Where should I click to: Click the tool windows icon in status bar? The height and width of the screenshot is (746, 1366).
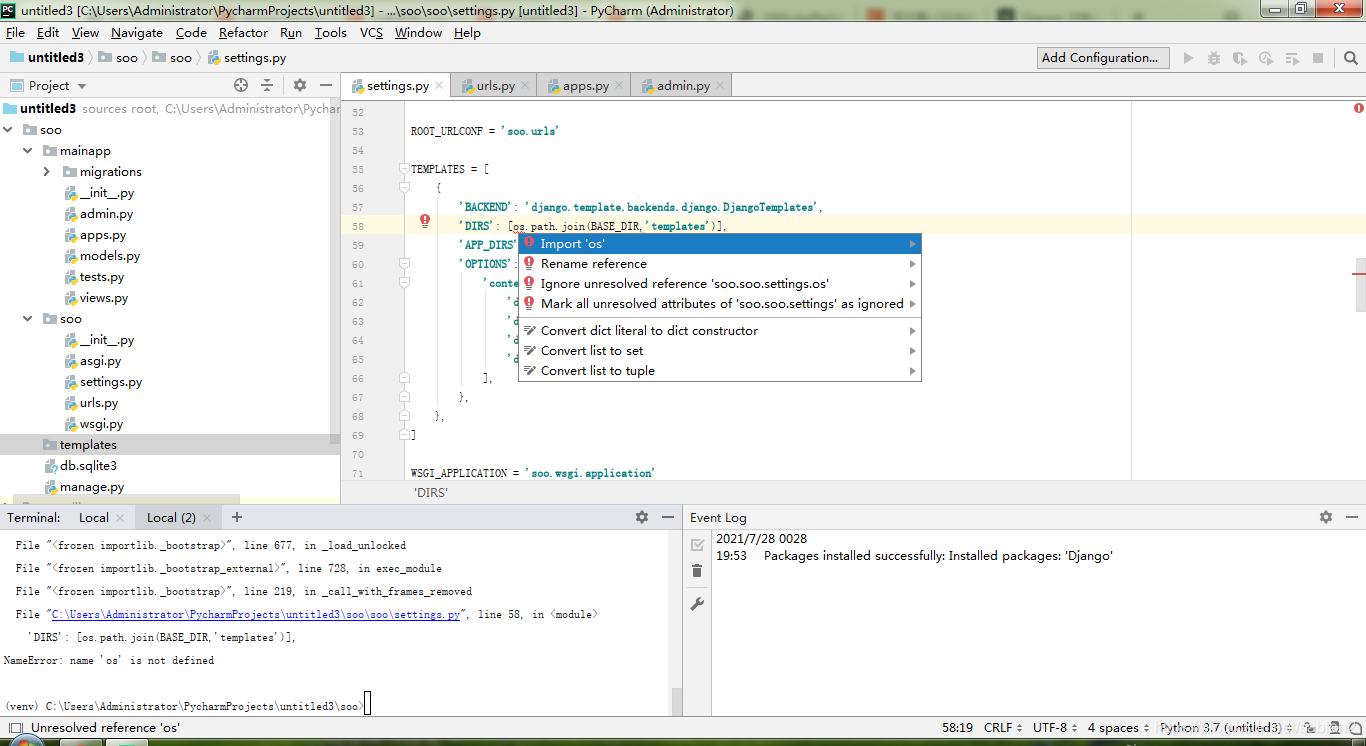tap(14, 728)
